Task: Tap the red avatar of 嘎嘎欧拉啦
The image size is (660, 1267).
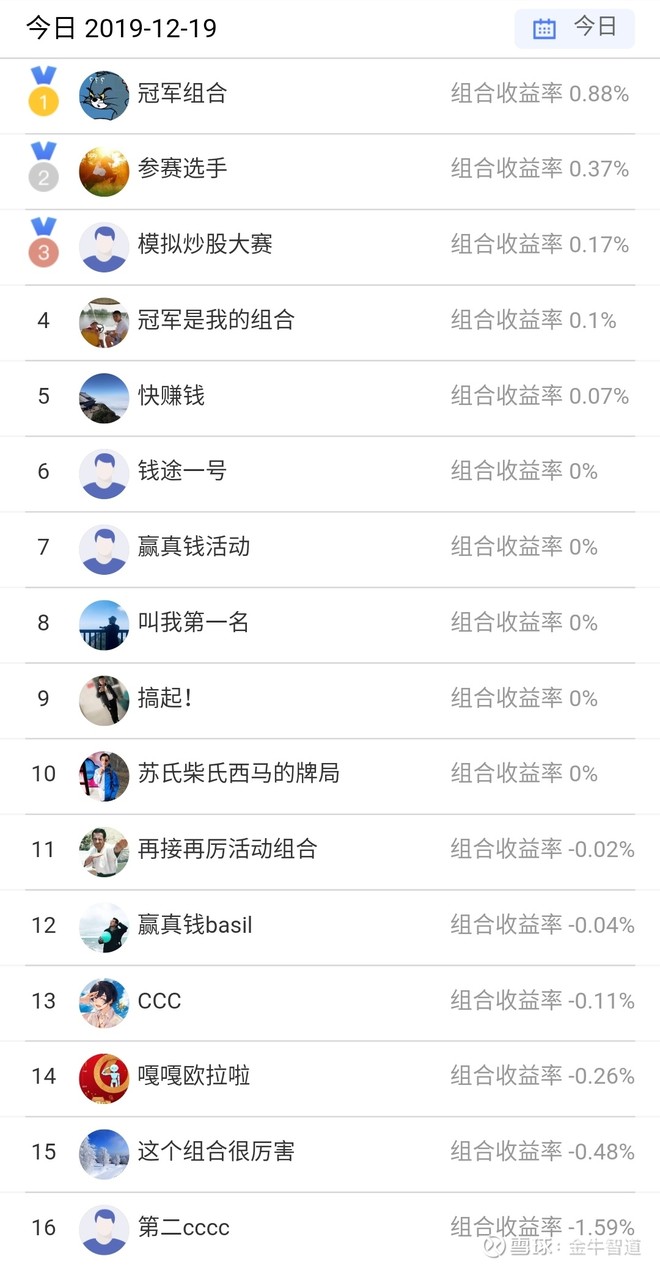Action: (104, 1078)
